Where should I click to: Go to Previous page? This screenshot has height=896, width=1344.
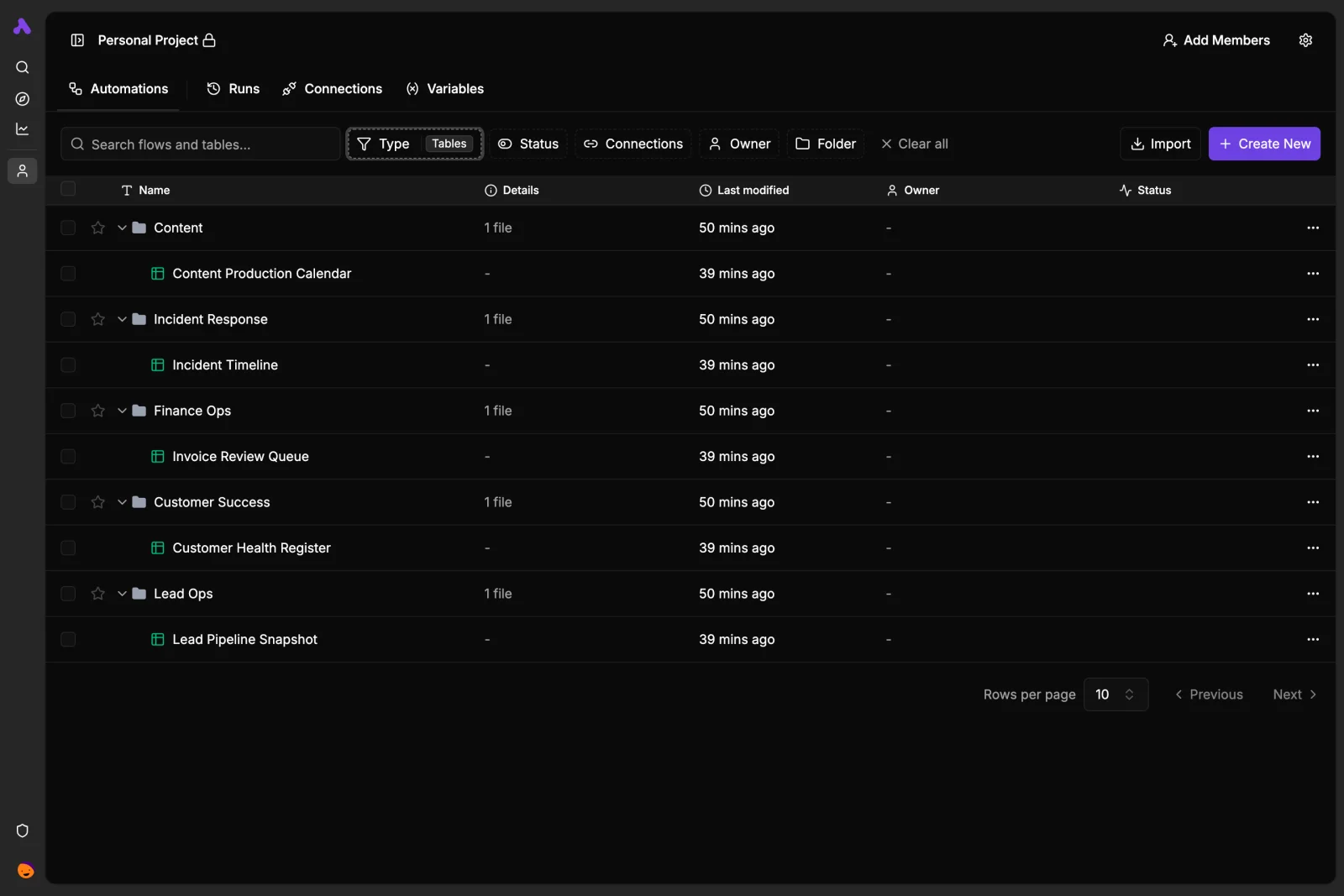(x=1209, y=694)
